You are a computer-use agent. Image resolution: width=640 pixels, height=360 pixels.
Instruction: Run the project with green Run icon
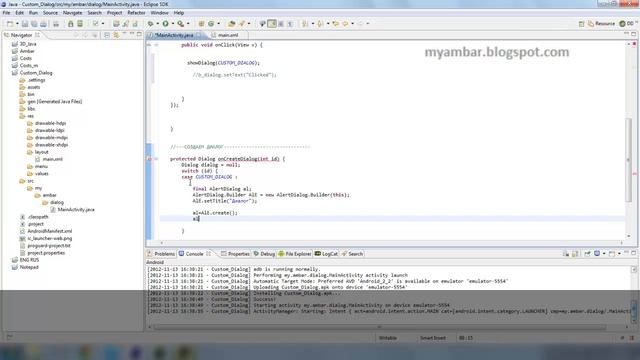coord(165,24)
